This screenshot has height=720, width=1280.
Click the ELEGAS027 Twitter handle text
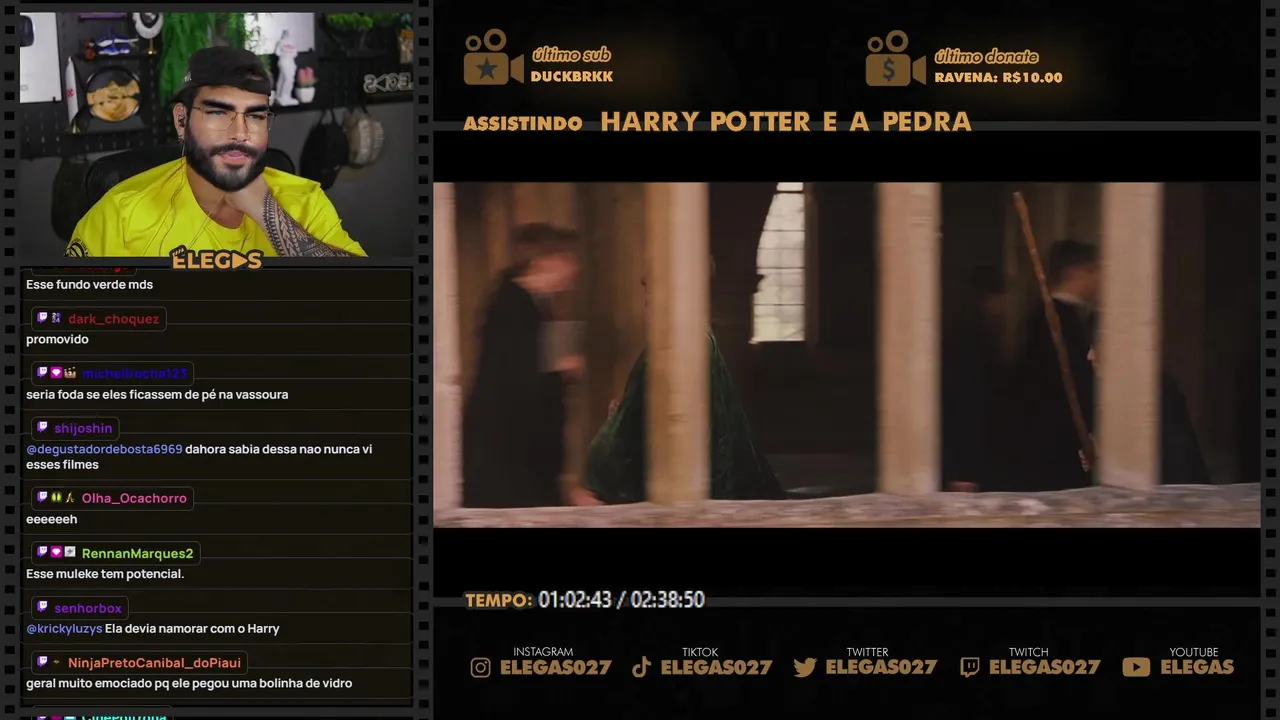click(x=881, y=667)
